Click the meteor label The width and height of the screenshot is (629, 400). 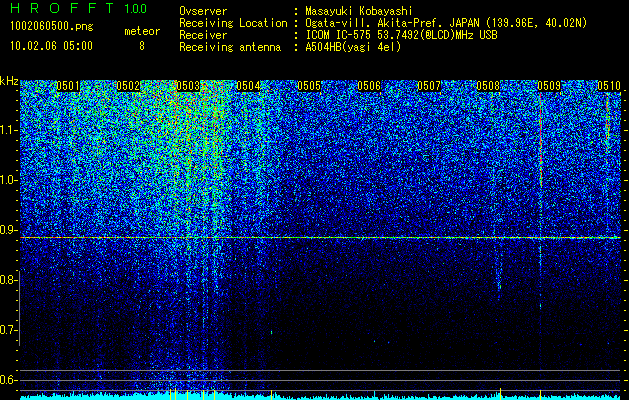142,31
